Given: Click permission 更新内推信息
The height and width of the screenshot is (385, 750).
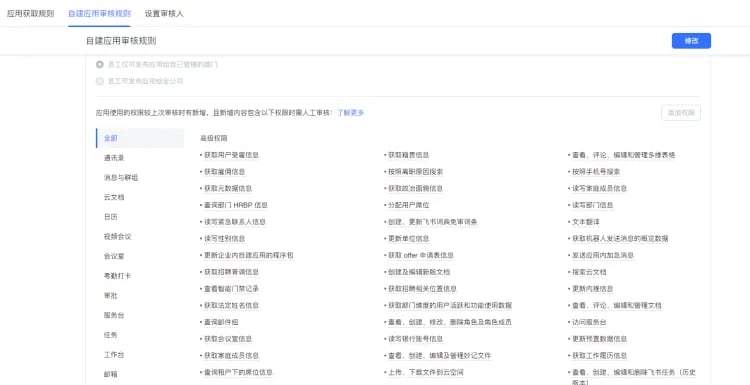Looking at the screenshot, I should [x=593, y=289].
